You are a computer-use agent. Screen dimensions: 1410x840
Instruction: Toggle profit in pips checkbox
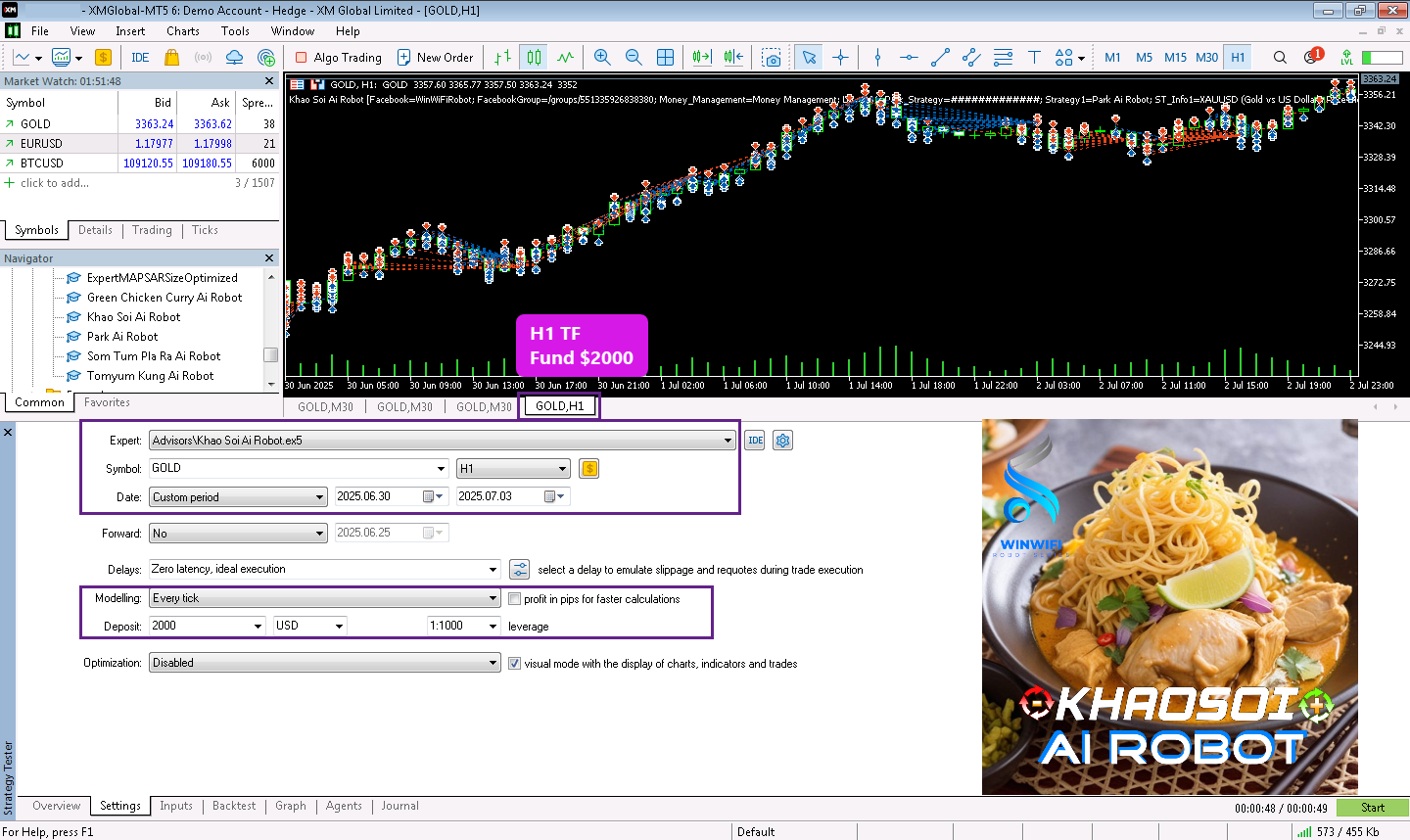(515, 598)
